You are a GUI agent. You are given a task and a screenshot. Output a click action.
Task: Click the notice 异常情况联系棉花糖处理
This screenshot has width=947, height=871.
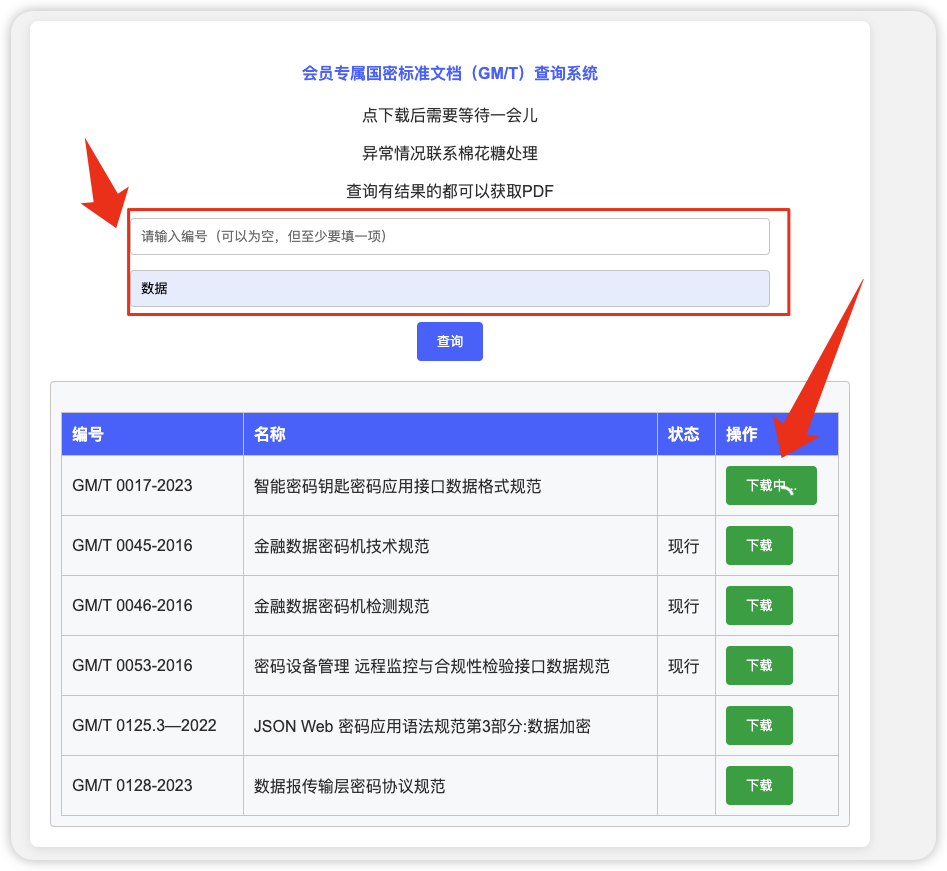[450, 153]
